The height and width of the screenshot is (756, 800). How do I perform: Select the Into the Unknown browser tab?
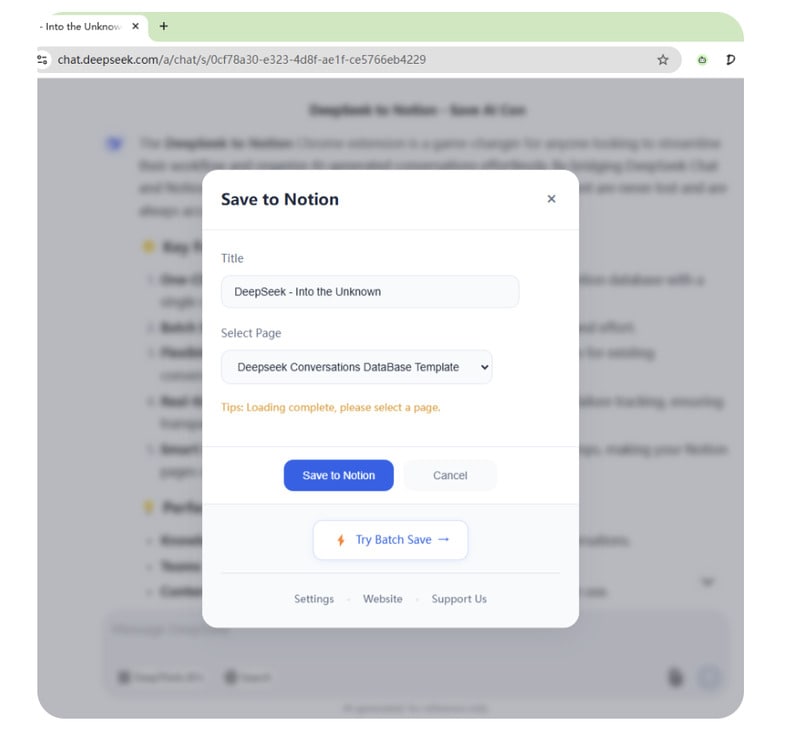(x=82, y=26)
